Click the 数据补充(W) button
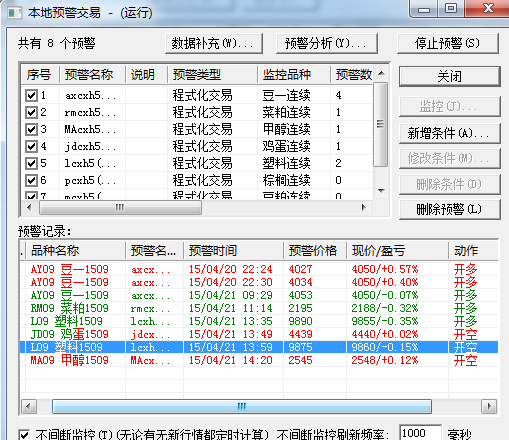 pyautogui.click(x=214, y=43)
